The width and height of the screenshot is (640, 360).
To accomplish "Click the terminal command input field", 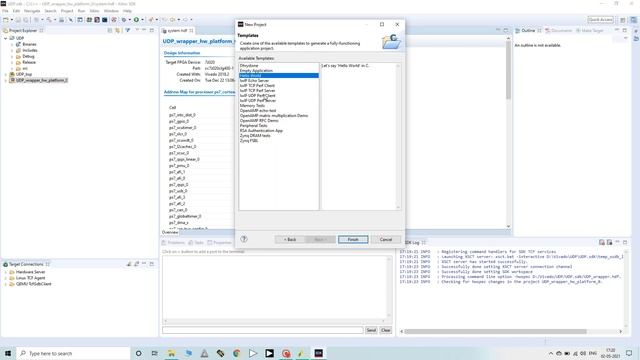I will (262, 330).
